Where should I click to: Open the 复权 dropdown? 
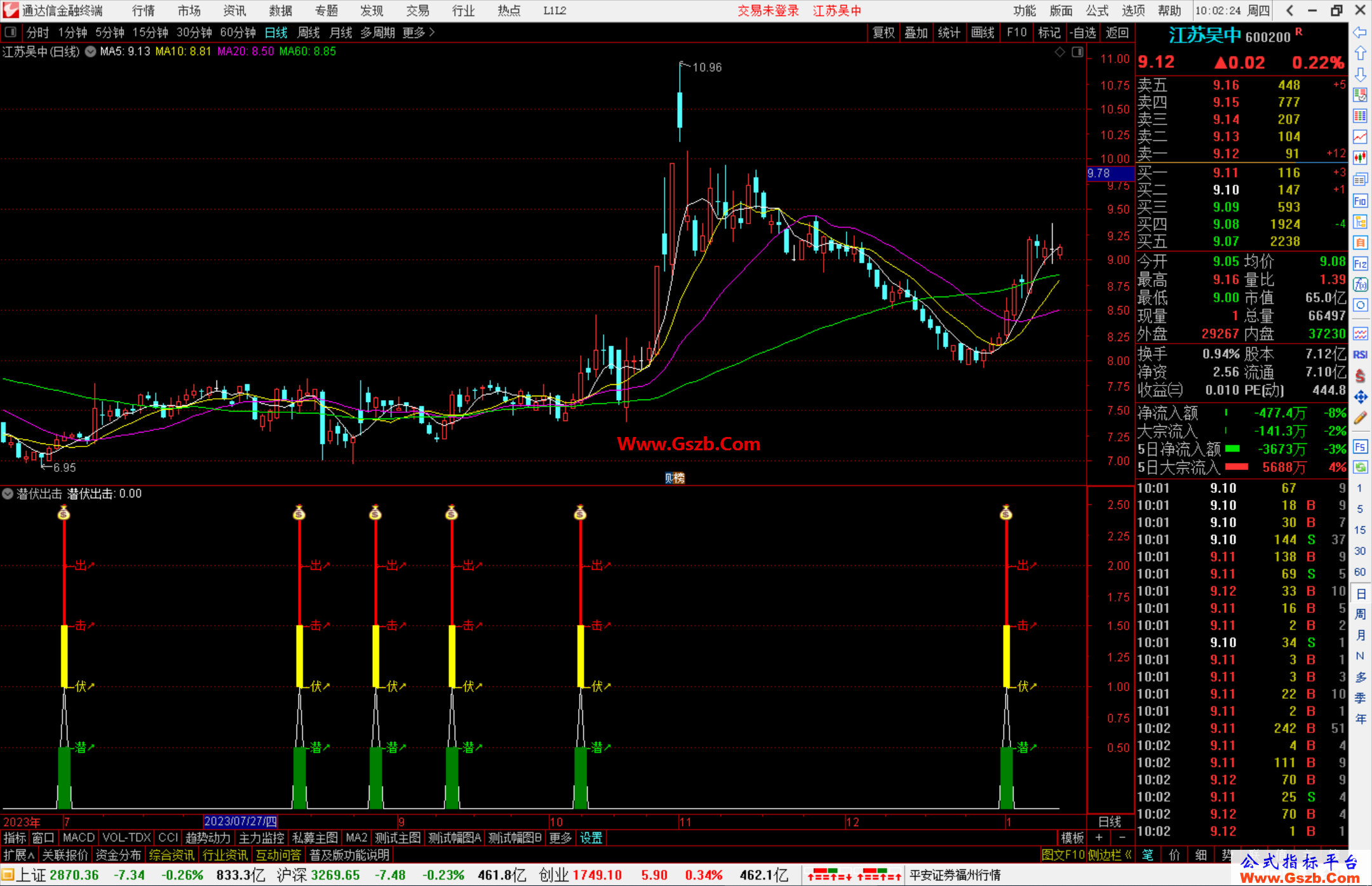point(883,32)
